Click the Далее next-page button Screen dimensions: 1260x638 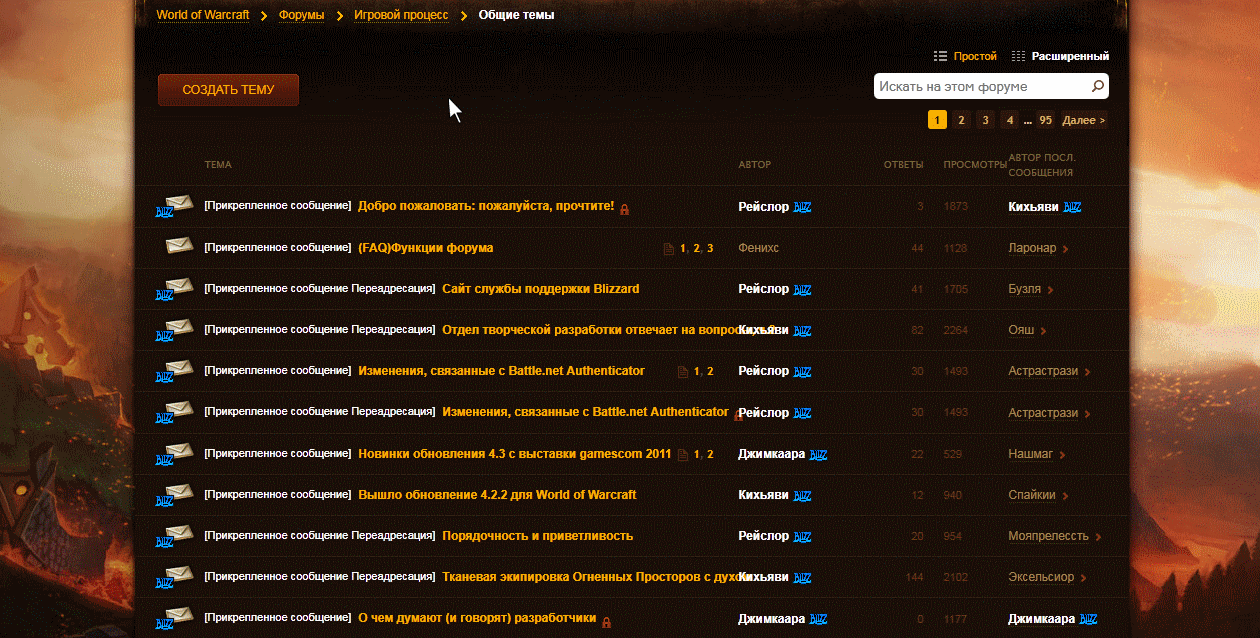(1084, 120)
